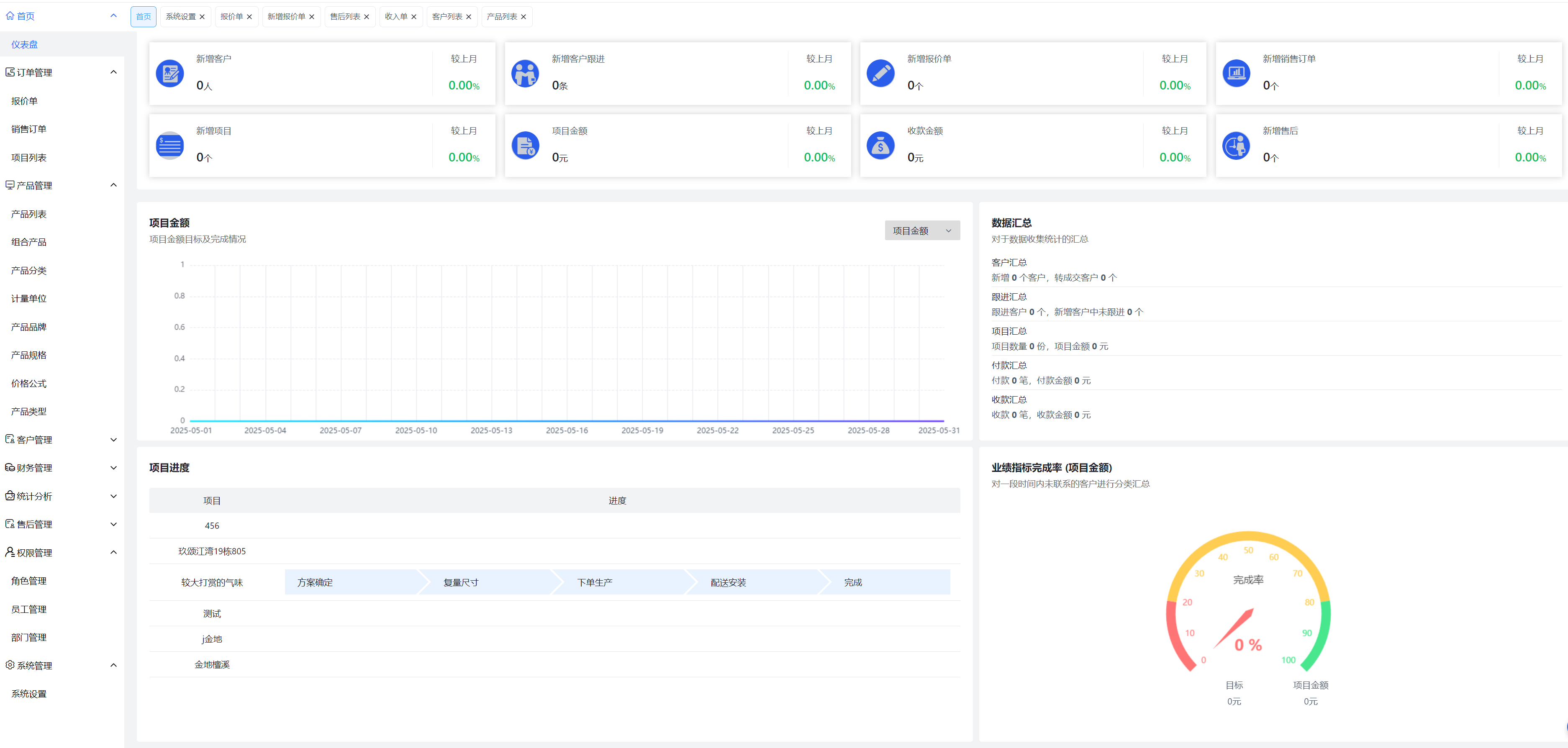Click the 方案确定 progress step
This screenshot has height=748, width=1568.
click(x=315, y=582)
